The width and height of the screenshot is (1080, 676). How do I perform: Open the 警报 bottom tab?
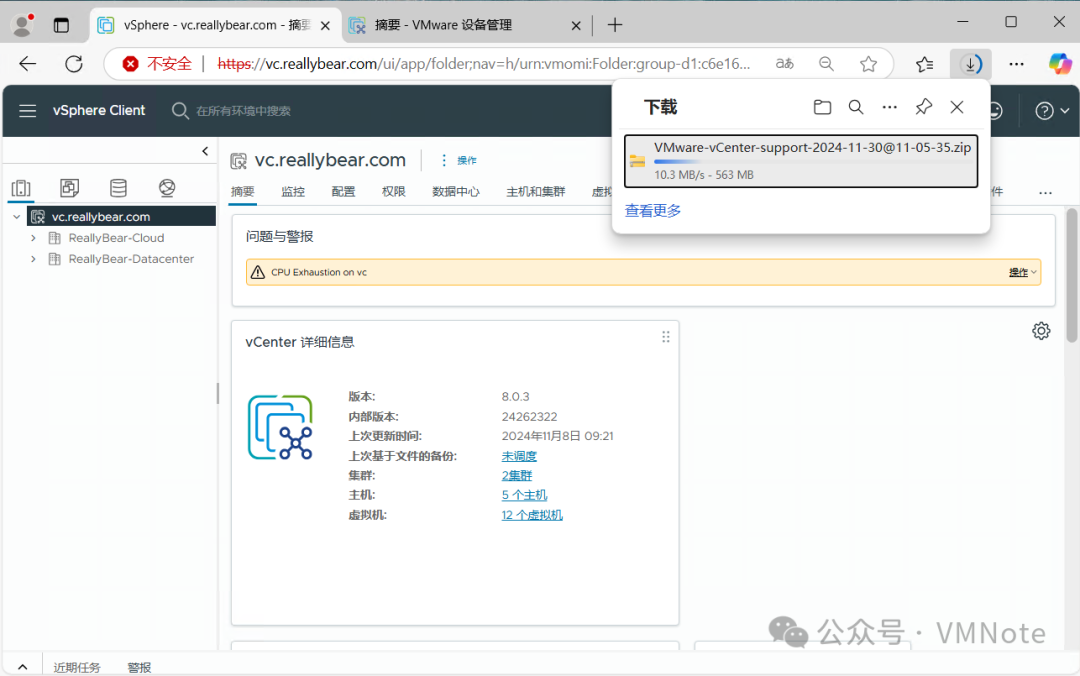click(139, 667)
